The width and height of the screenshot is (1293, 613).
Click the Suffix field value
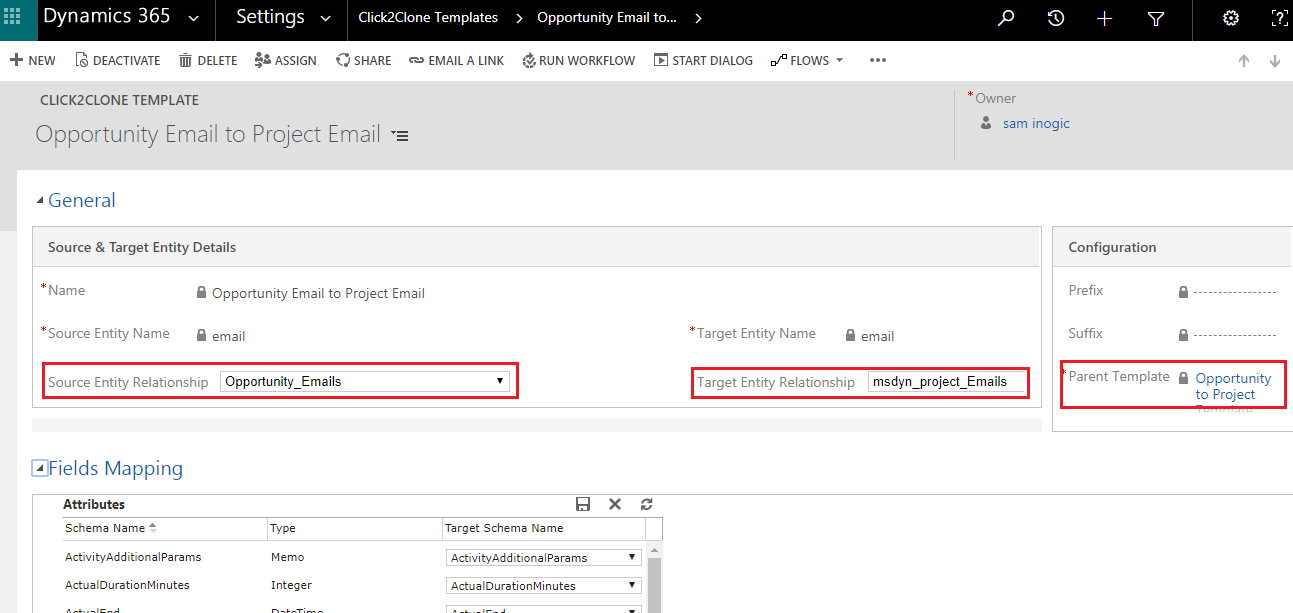[1235, 335]
